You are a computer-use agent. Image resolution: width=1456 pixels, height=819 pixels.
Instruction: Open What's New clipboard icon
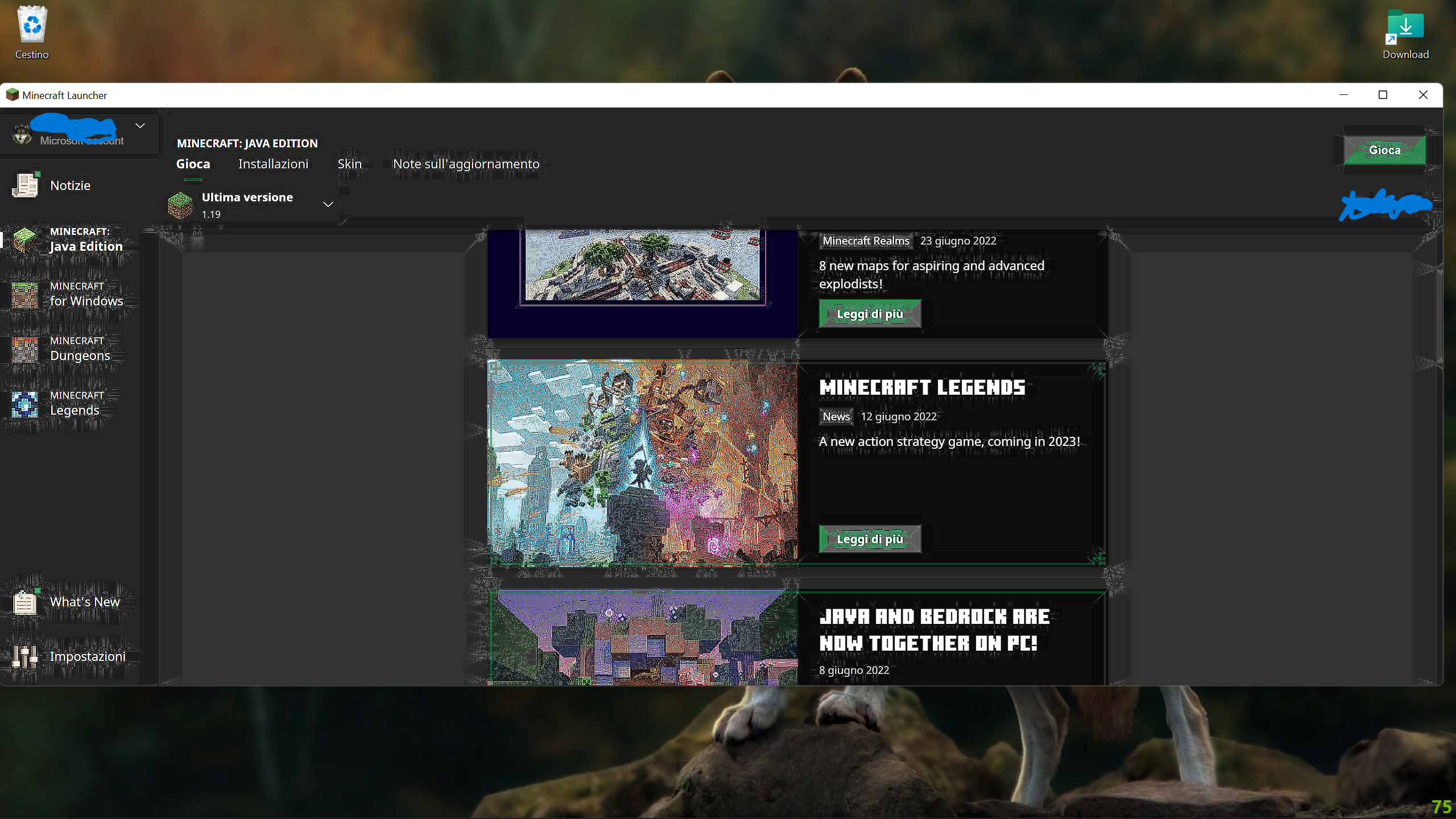[25, 602]
